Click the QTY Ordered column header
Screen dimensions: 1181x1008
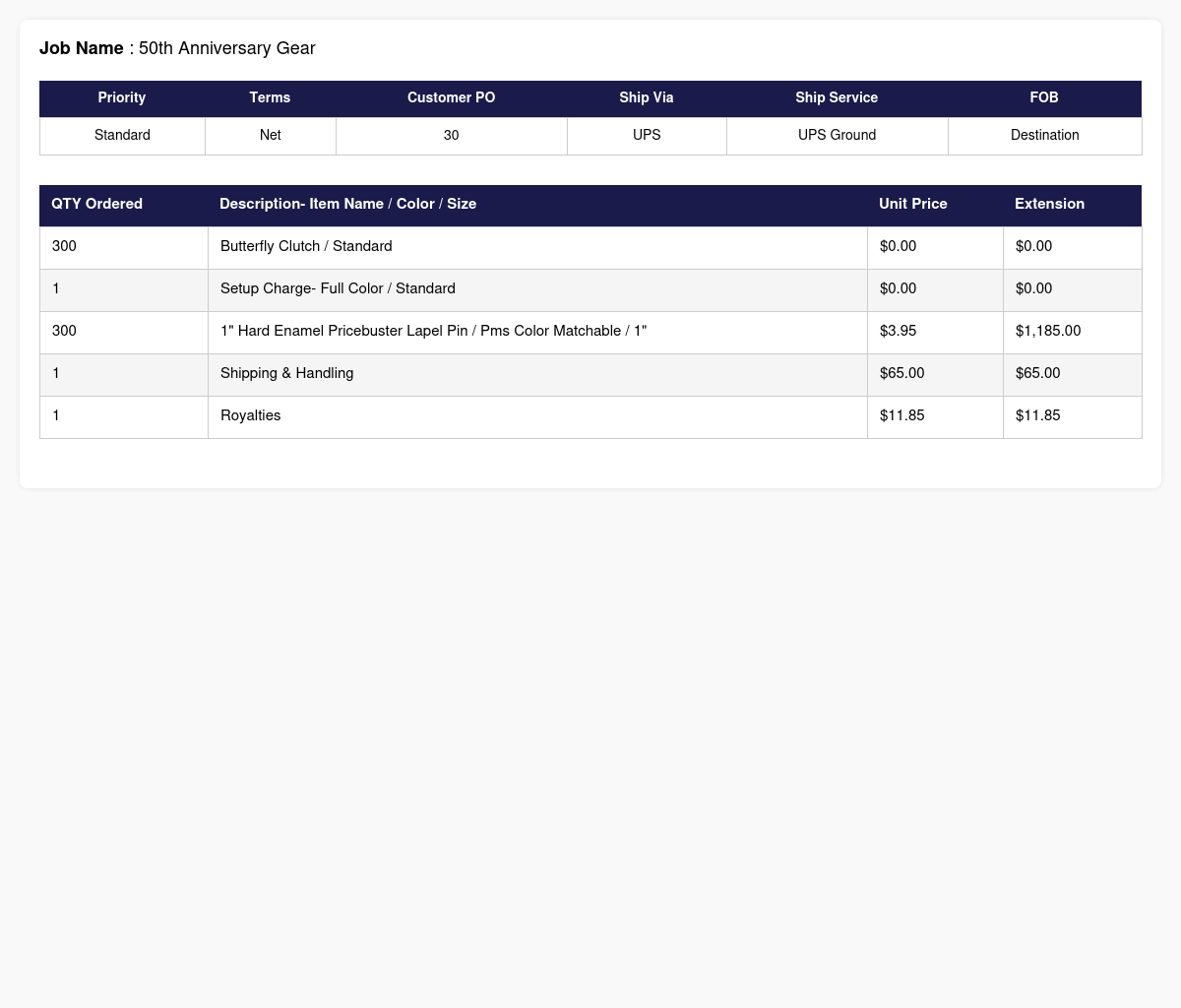124,205
